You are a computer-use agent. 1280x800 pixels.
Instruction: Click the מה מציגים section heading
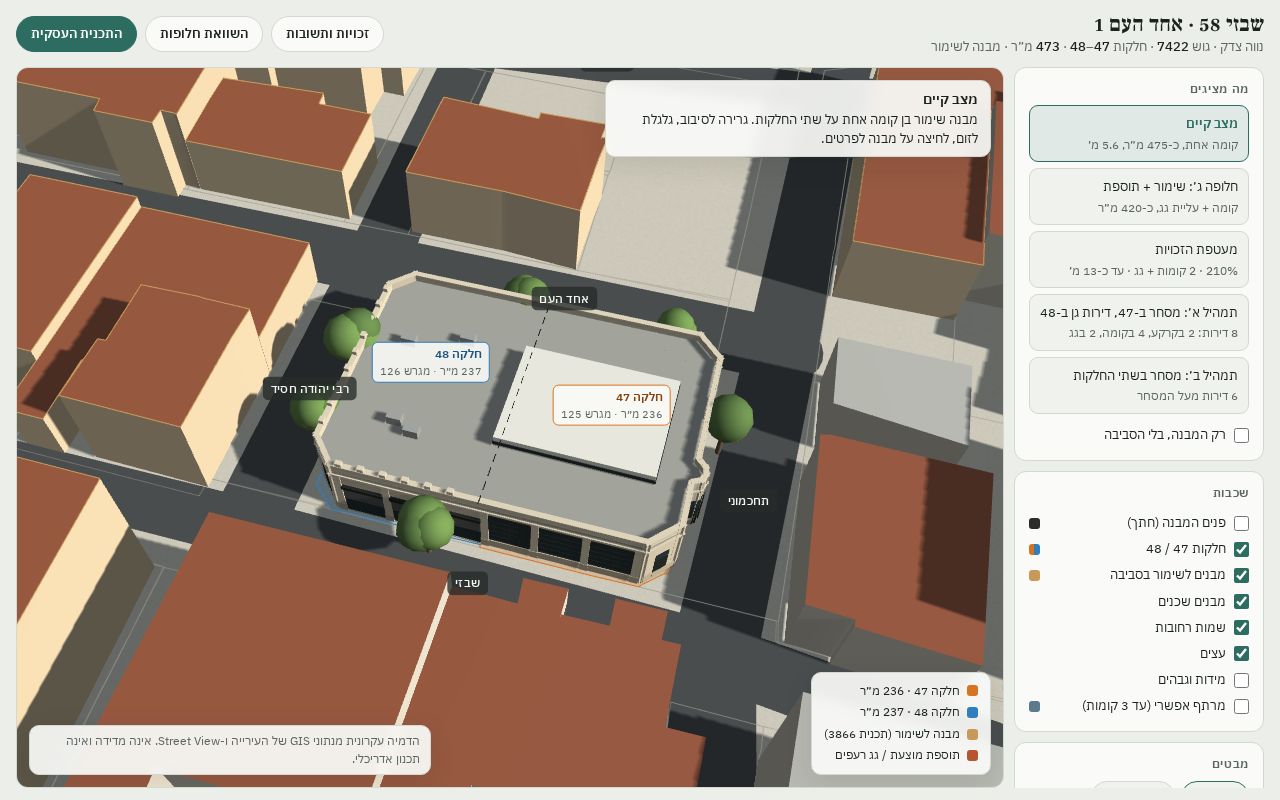pos(1219,89)
